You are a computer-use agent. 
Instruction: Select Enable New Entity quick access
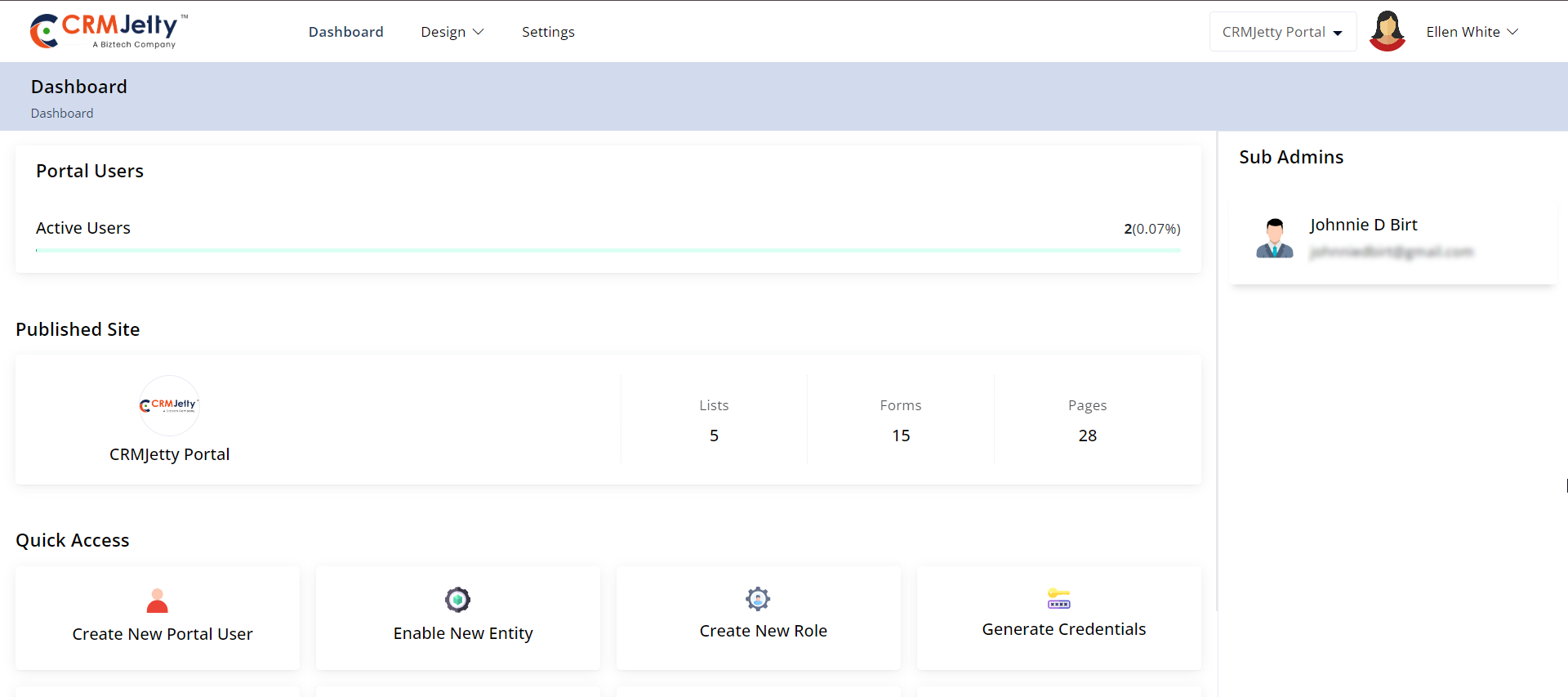[x=458, y=618]
